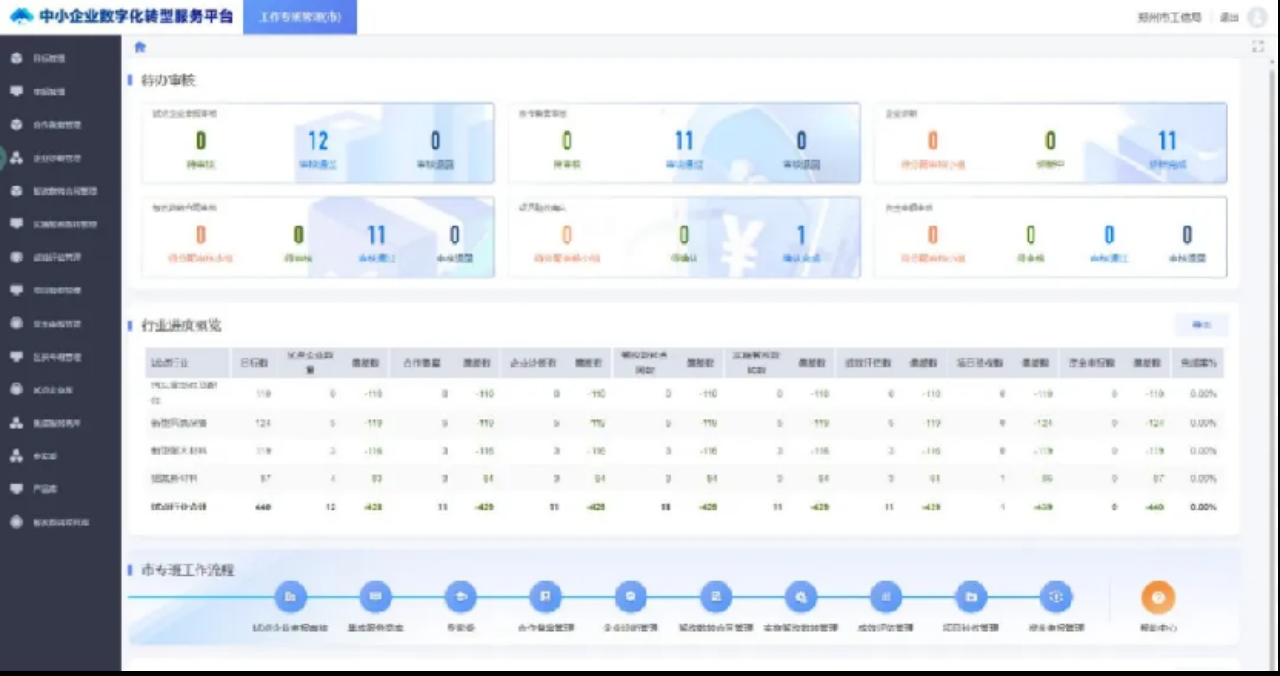
Task: Click total 440 in table bottom row
Action: 263,507
